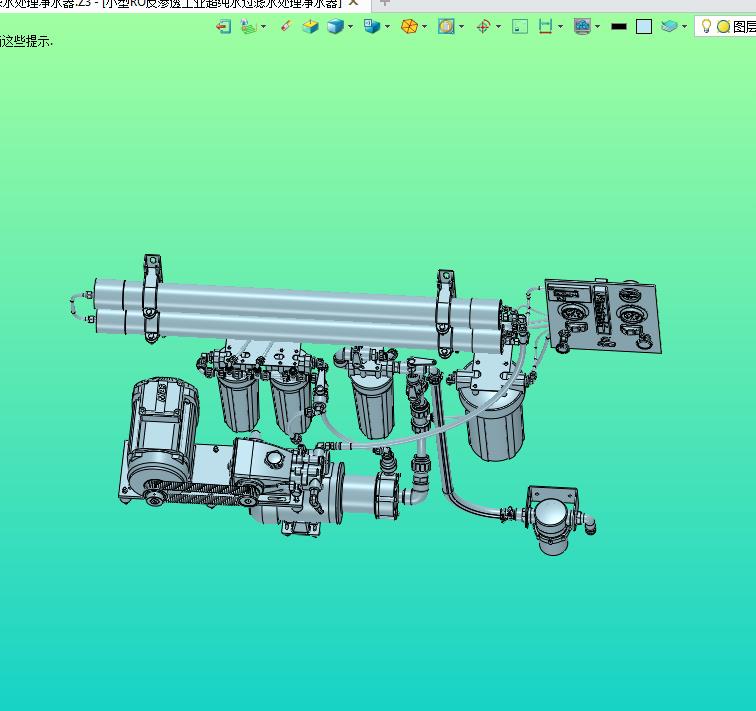Toggle the yellow circle layer indicator
756x711 pixels.
(x=723, y=27)
